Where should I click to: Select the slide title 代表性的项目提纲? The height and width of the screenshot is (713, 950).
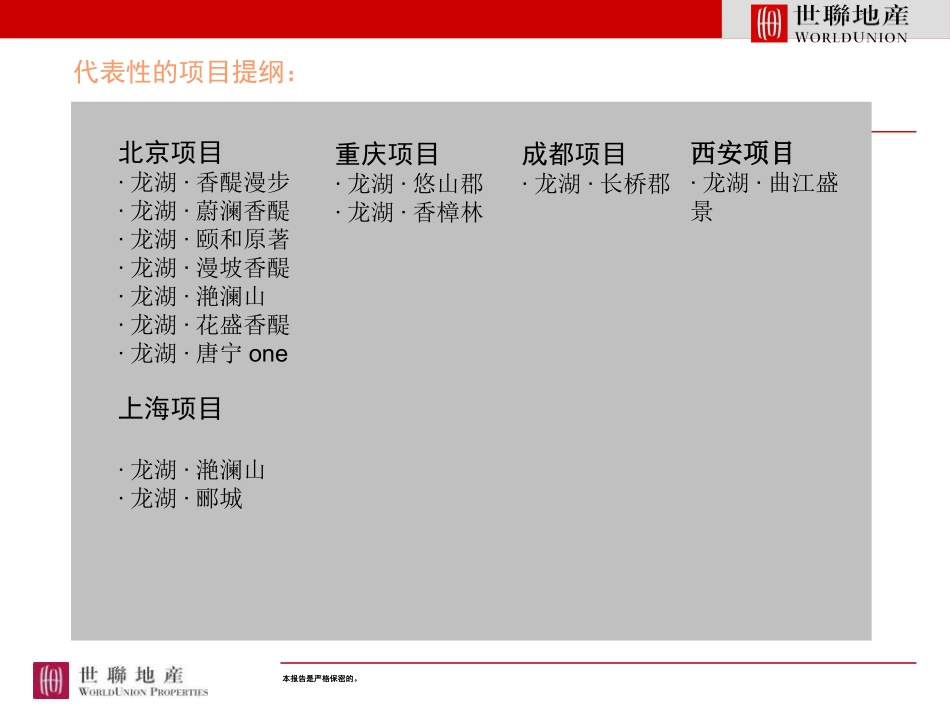[185, 72]
